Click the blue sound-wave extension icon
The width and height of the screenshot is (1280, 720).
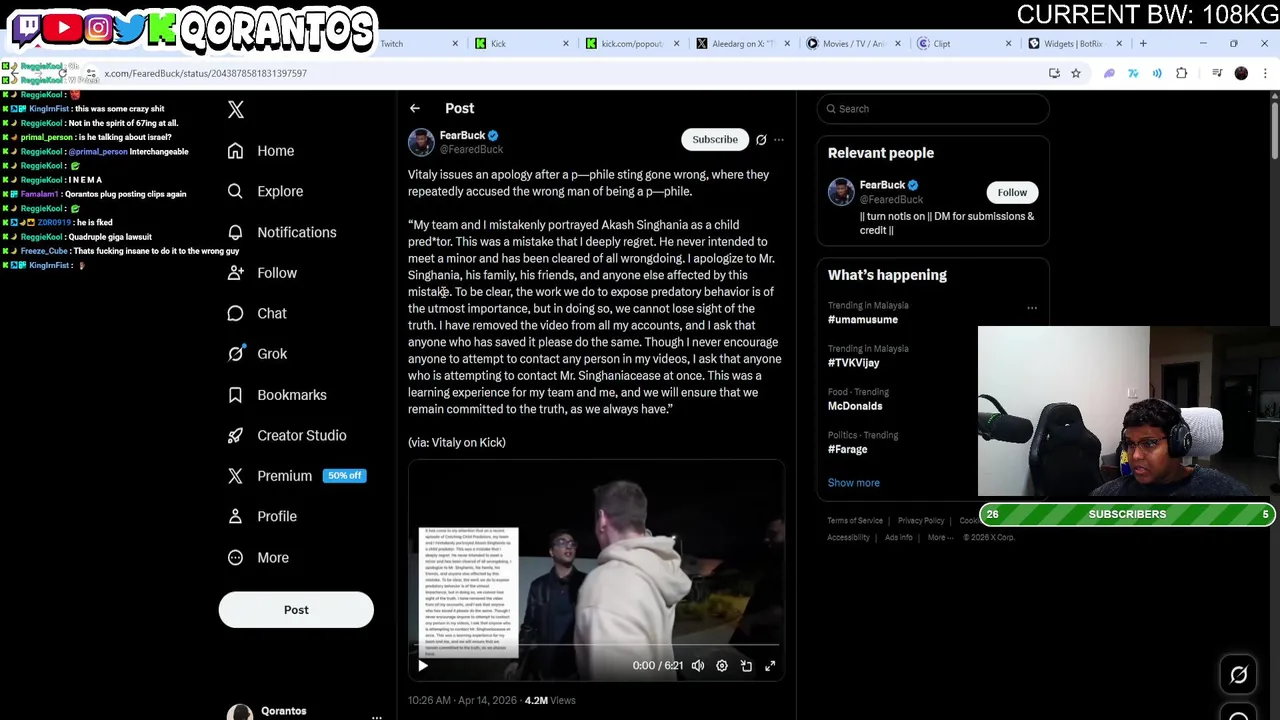tap(1157, 73)
